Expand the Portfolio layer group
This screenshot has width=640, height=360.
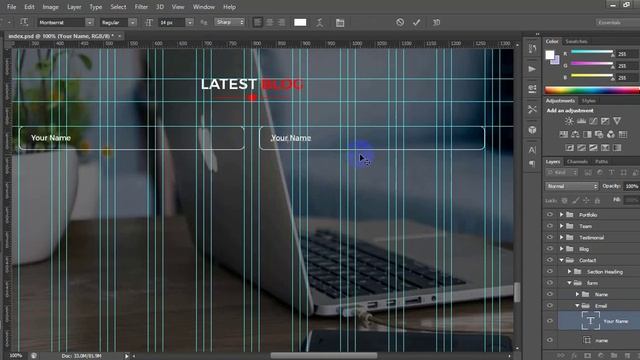tap(562, 215)
